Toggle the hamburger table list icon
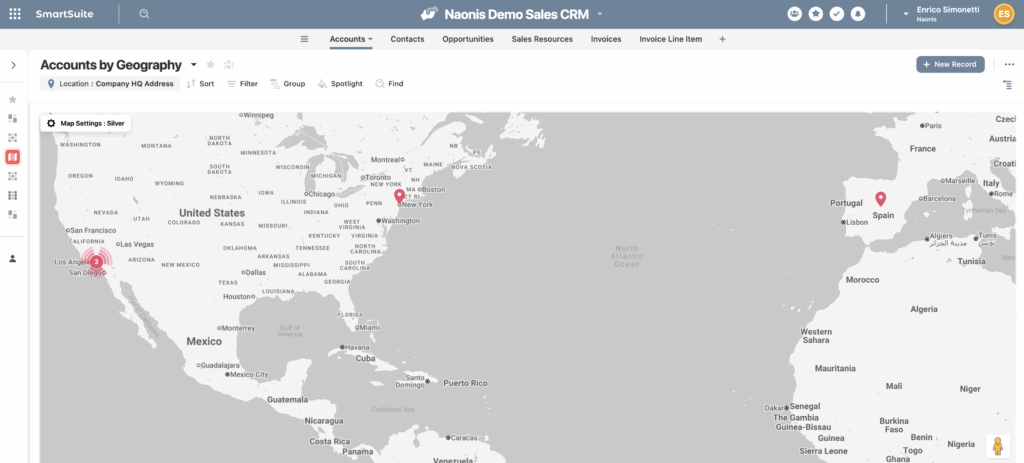The width and height of the screenshot is (1024, 463). click(305, 39)
